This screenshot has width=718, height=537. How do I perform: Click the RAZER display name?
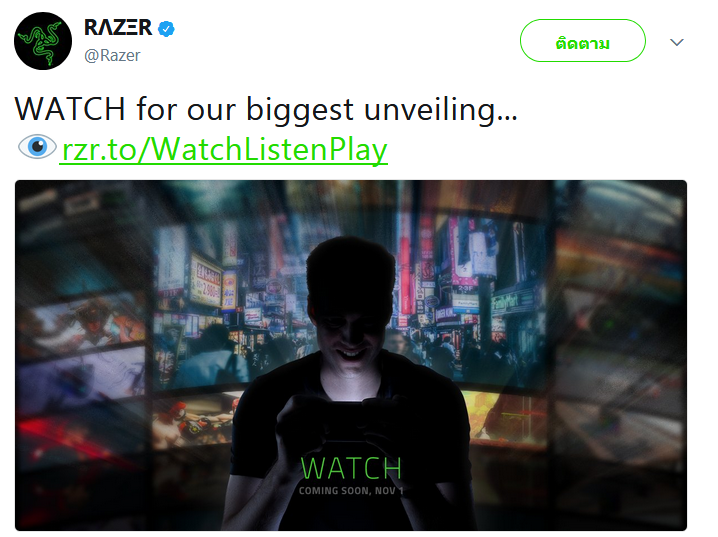click(x=118, y=27)
